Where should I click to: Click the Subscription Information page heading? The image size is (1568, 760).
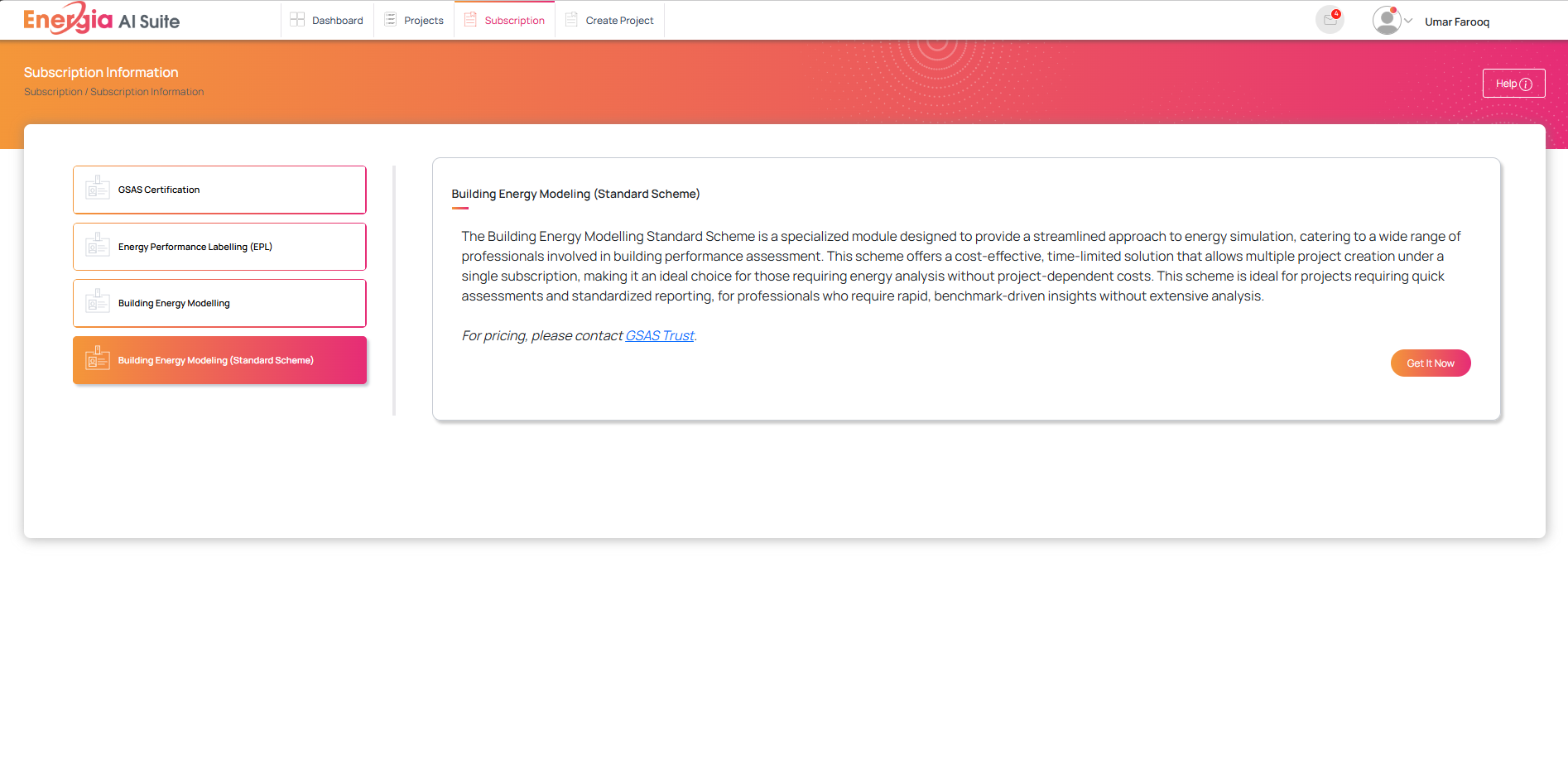[x=101, y=73]
